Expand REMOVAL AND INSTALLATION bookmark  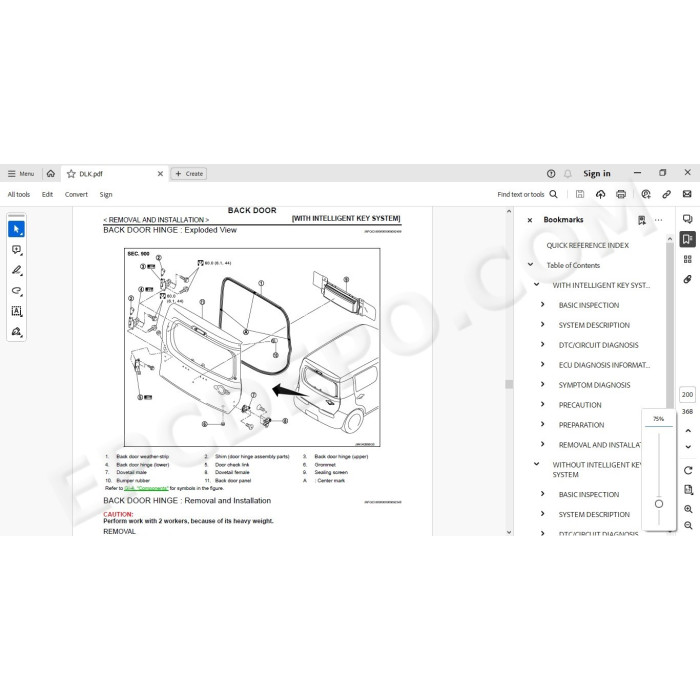(x=542, y=444)
